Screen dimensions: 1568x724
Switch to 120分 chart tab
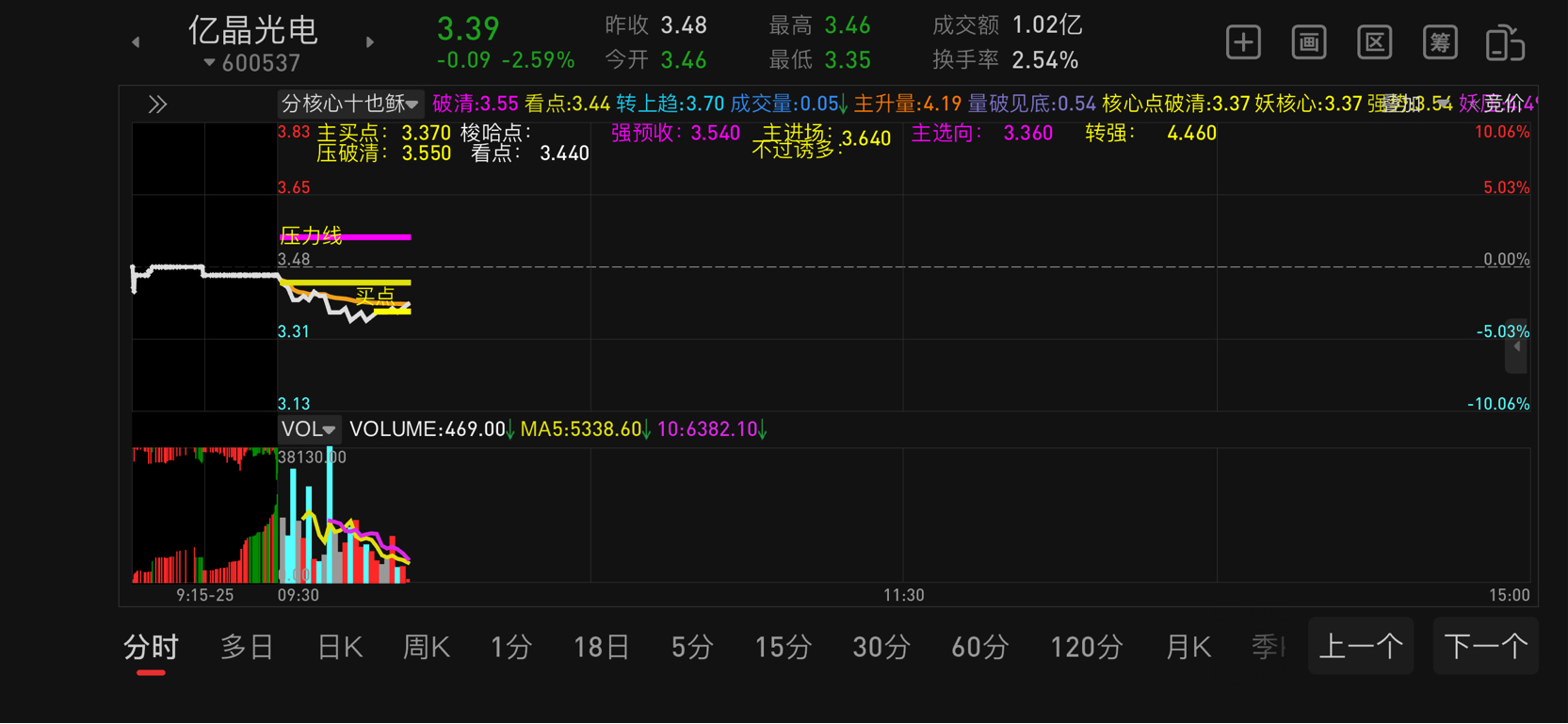(x=1087, y=648)
